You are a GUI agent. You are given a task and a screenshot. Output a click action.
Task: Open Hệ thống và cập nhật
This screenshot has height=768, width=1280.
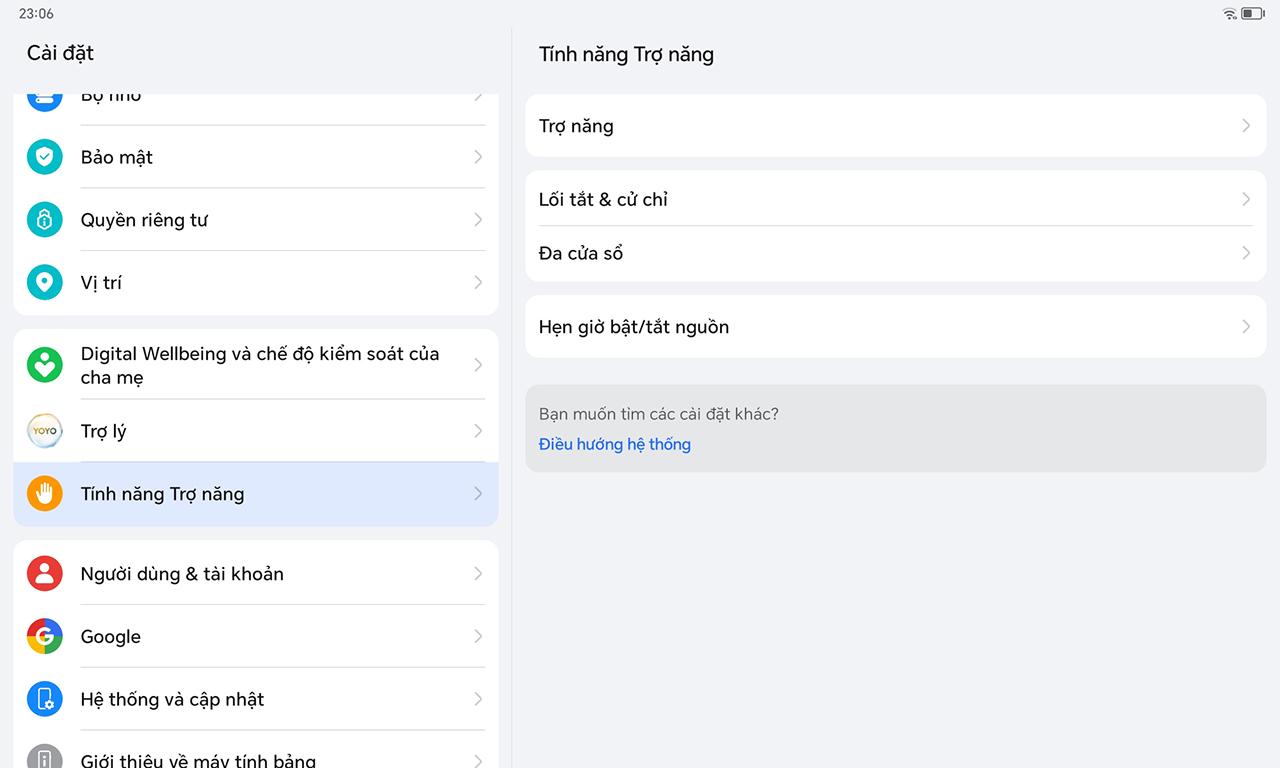click(255, 700)
